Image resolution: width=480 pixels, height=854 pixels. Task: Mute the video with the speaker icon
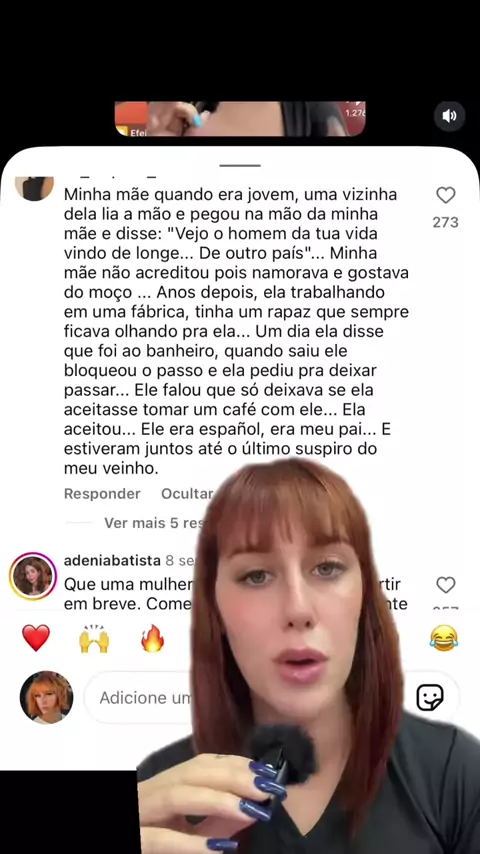tap(449, 116)
